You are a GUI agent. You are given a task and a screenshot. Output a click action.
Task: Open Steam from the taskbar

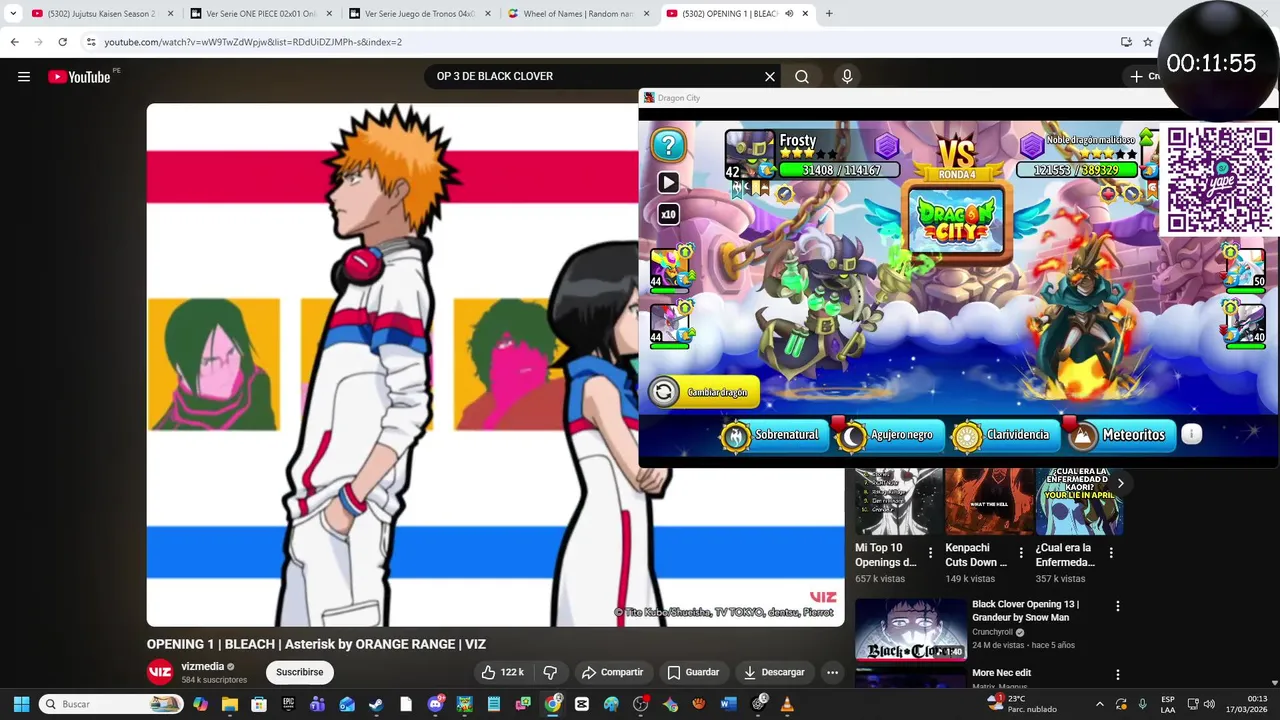pos(376,704)
